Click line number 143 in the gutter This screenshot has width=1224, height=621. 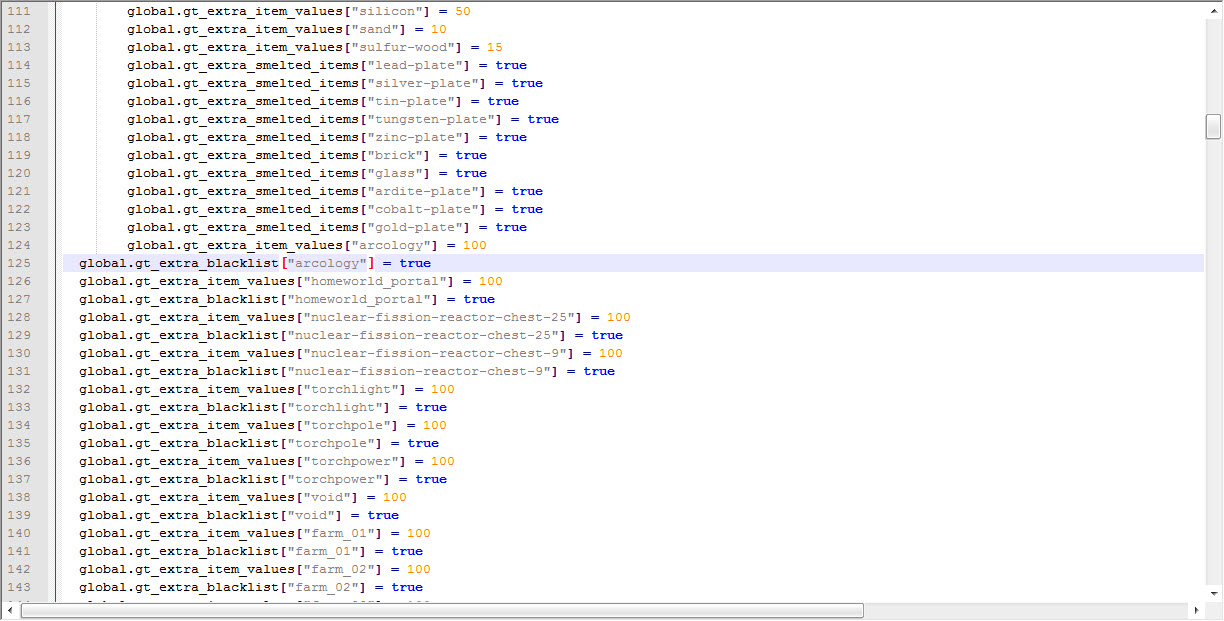pos(18,587)
